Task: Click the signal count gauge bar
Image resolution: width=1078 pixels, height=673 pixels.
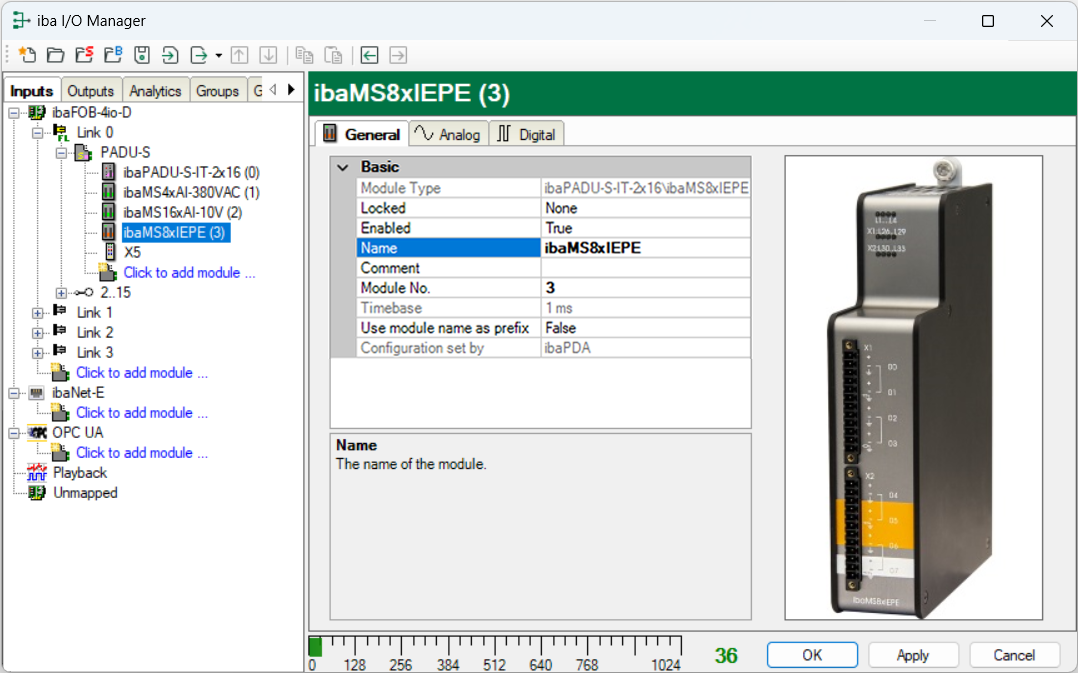Action: click(x=495, y=646)
